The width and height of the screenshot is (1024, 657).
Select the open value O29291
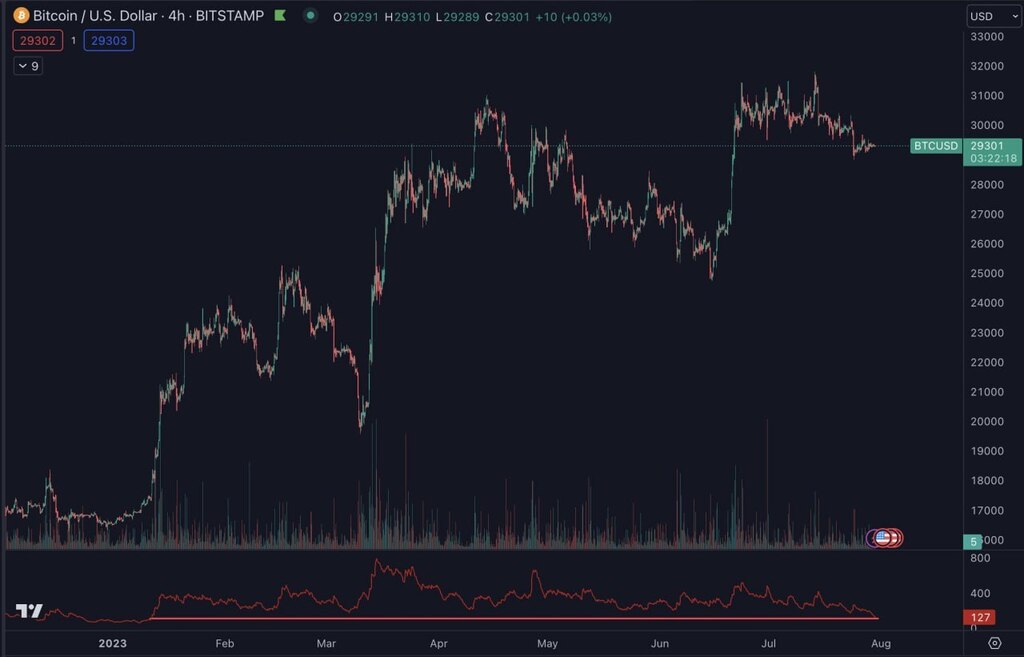point(356,17)
